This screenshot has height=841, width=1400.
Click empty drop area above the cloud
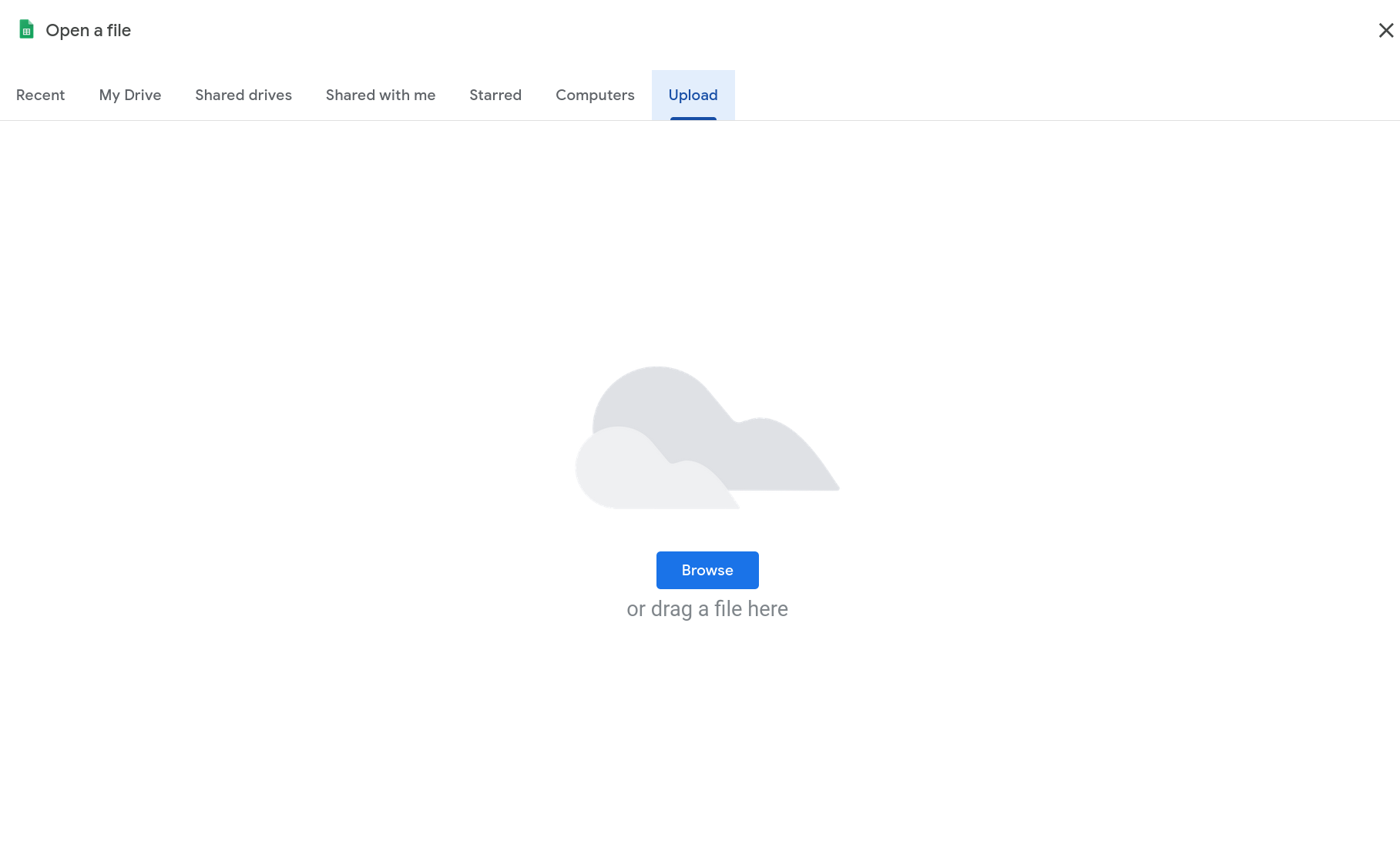[707, 246]
